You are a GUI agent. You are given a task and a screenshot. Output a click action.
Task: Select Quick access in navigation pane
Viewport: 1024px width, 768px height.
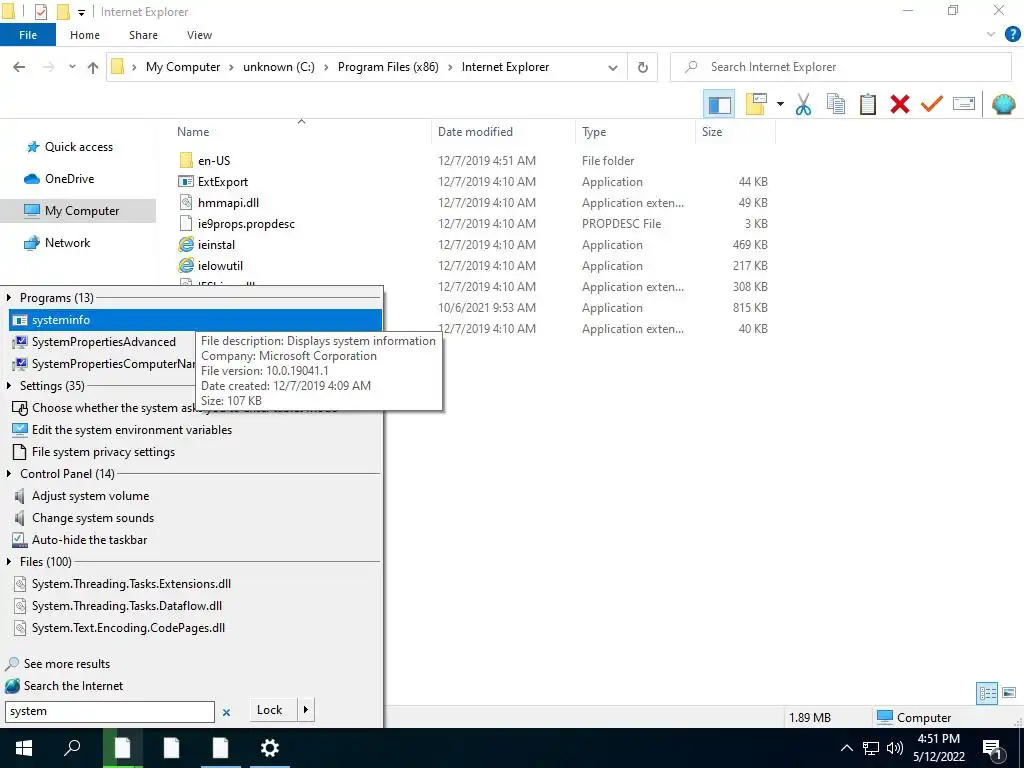tap(78, 147)
